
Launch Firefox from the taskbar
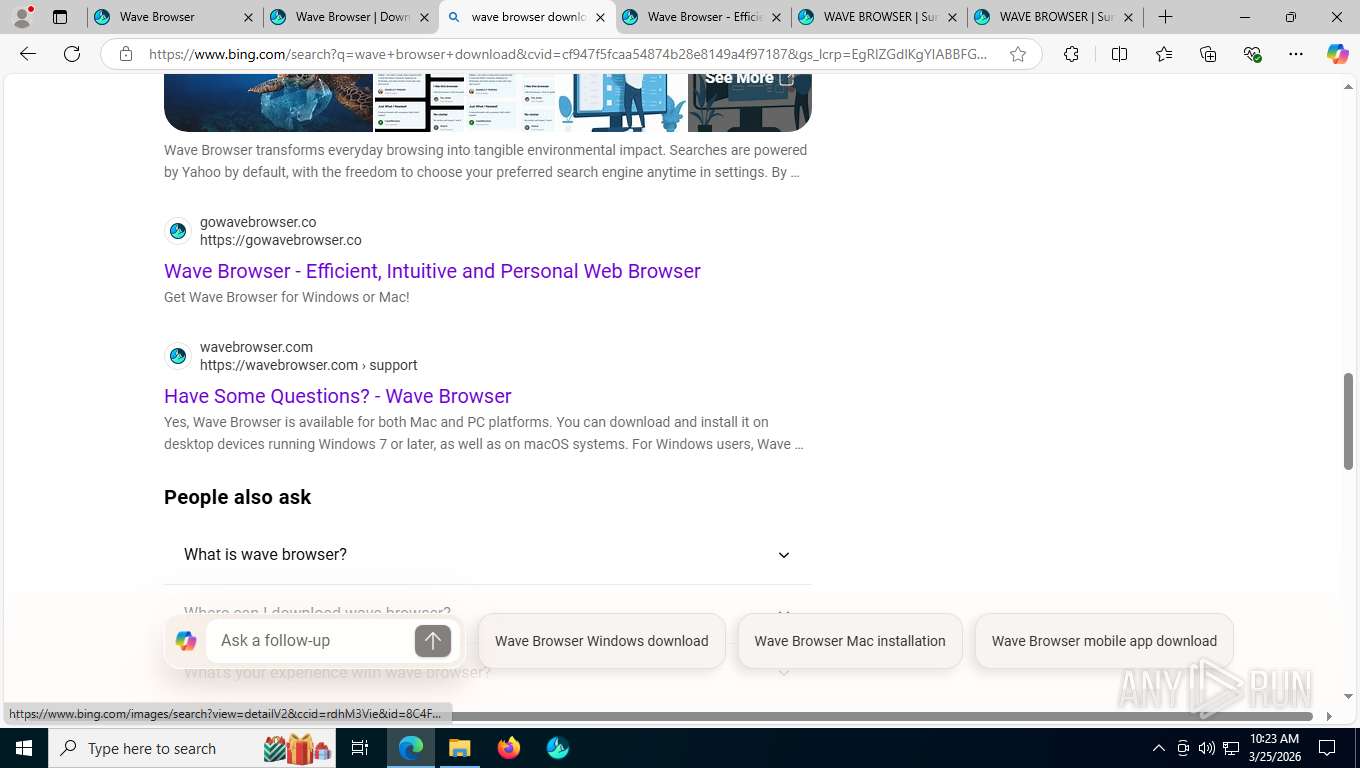[509, 748]
